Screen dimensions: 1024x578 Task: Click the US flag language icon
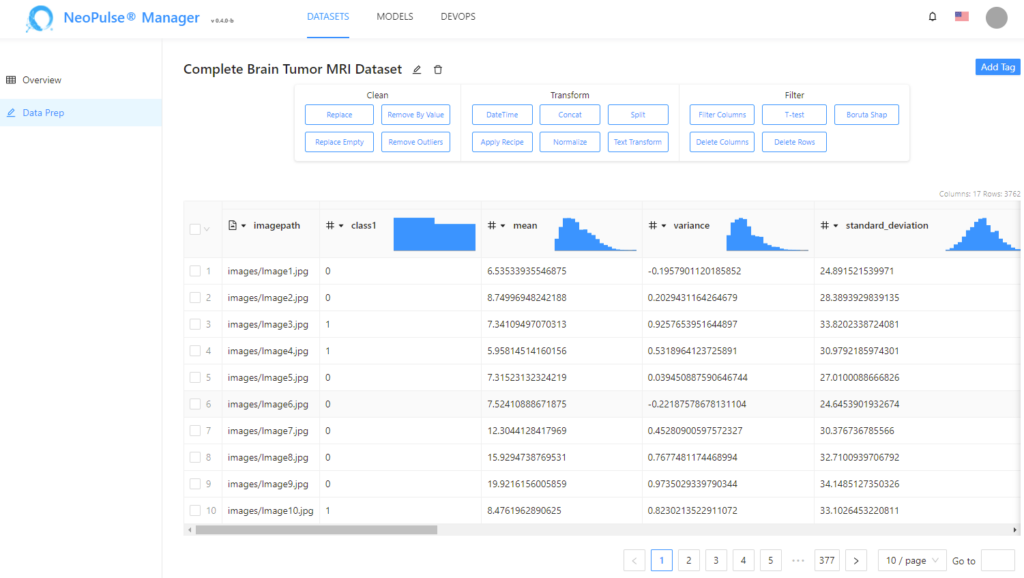[962, 17]
